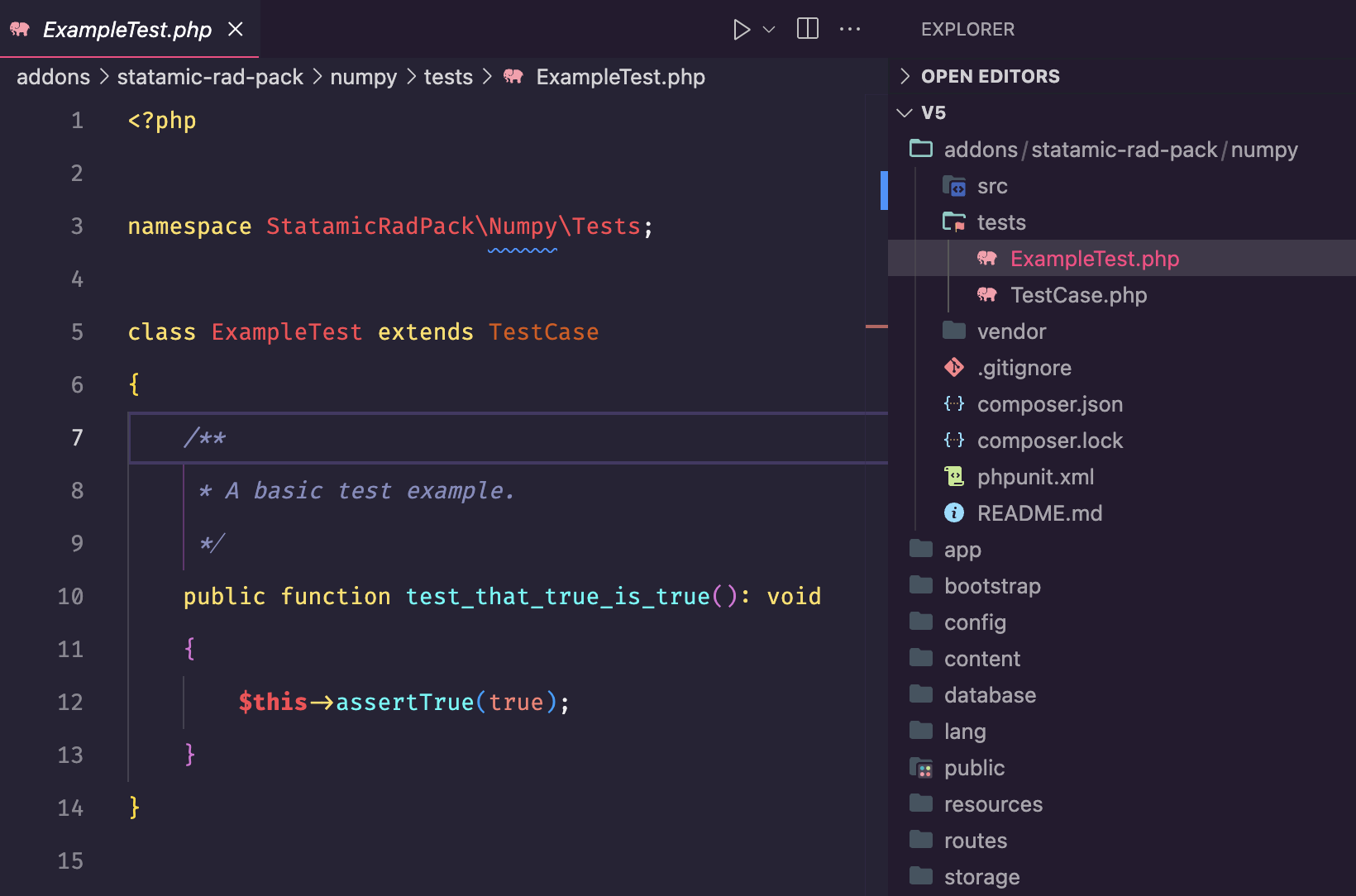Select the ExampleTest.php editor tab

[129, 29]
